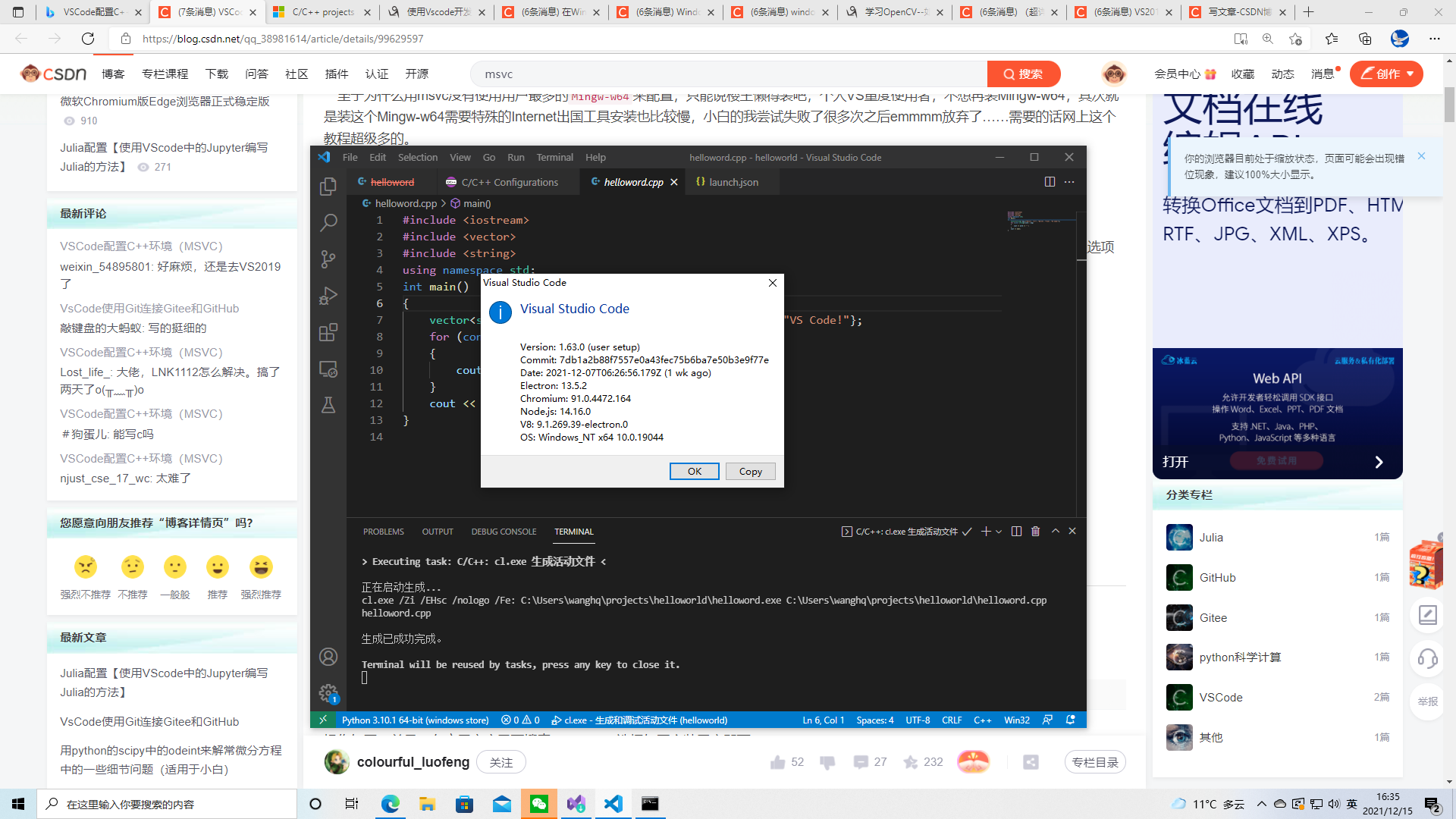Click OK in the About dialog
The height and width of the screenshot is (819, 1456).
pos(695,471)
